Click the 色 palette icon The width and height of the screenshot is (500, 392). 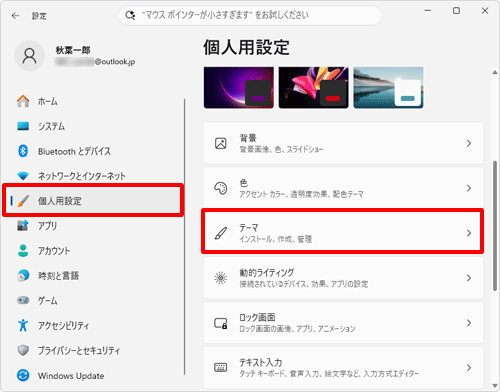click(221, 188)
